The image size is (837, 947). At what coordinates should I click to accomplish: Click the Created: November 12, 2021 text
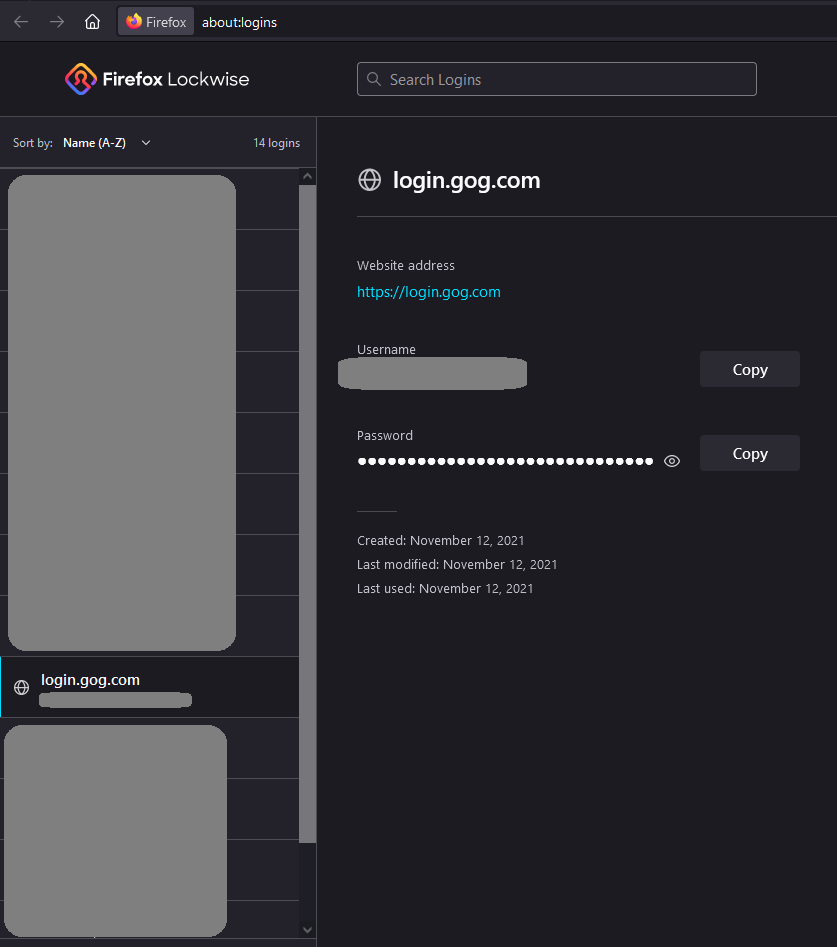(x=440, y=541)
